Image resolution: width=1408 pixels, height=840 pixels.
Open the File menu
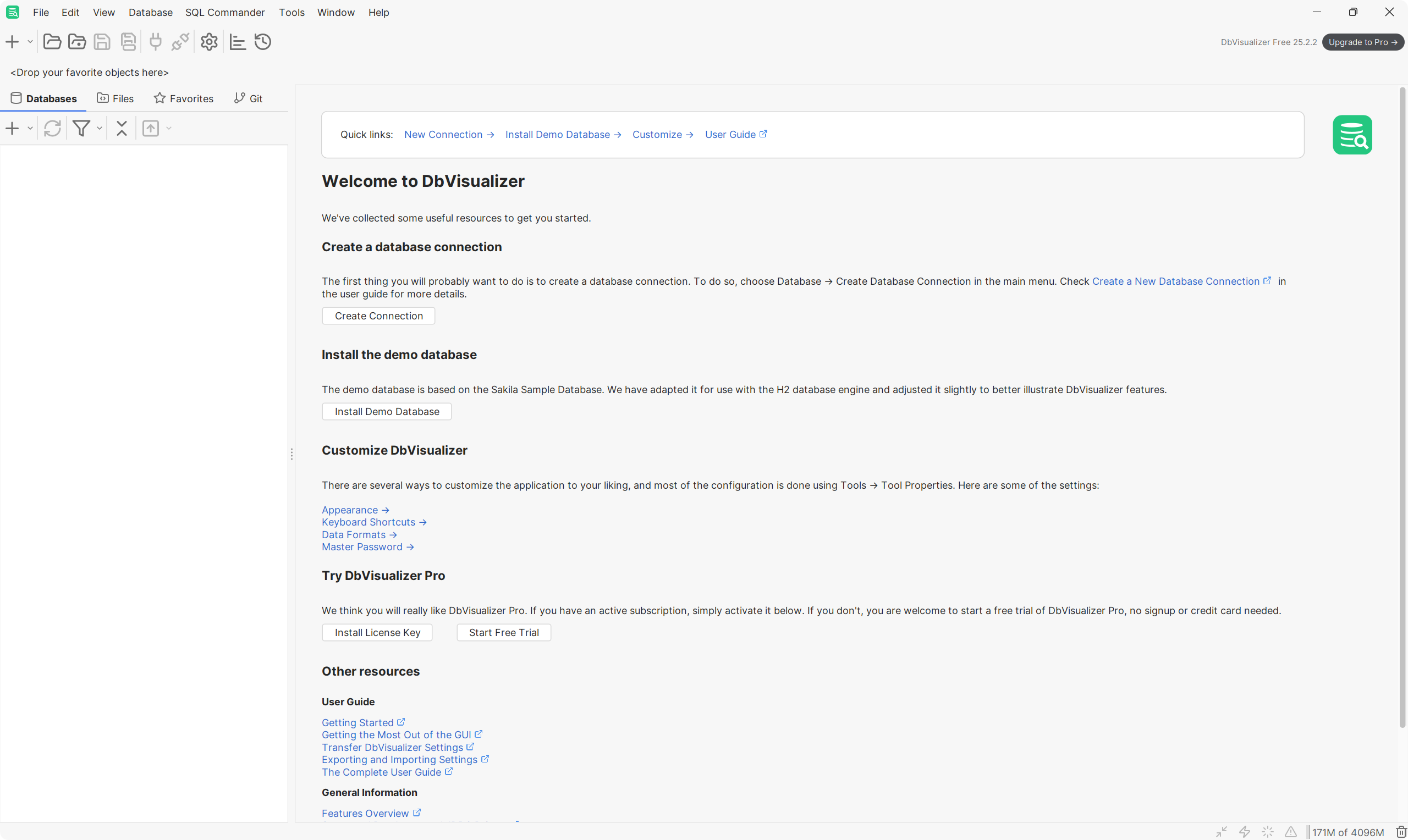pyautogui.click(x=41, y=13)
